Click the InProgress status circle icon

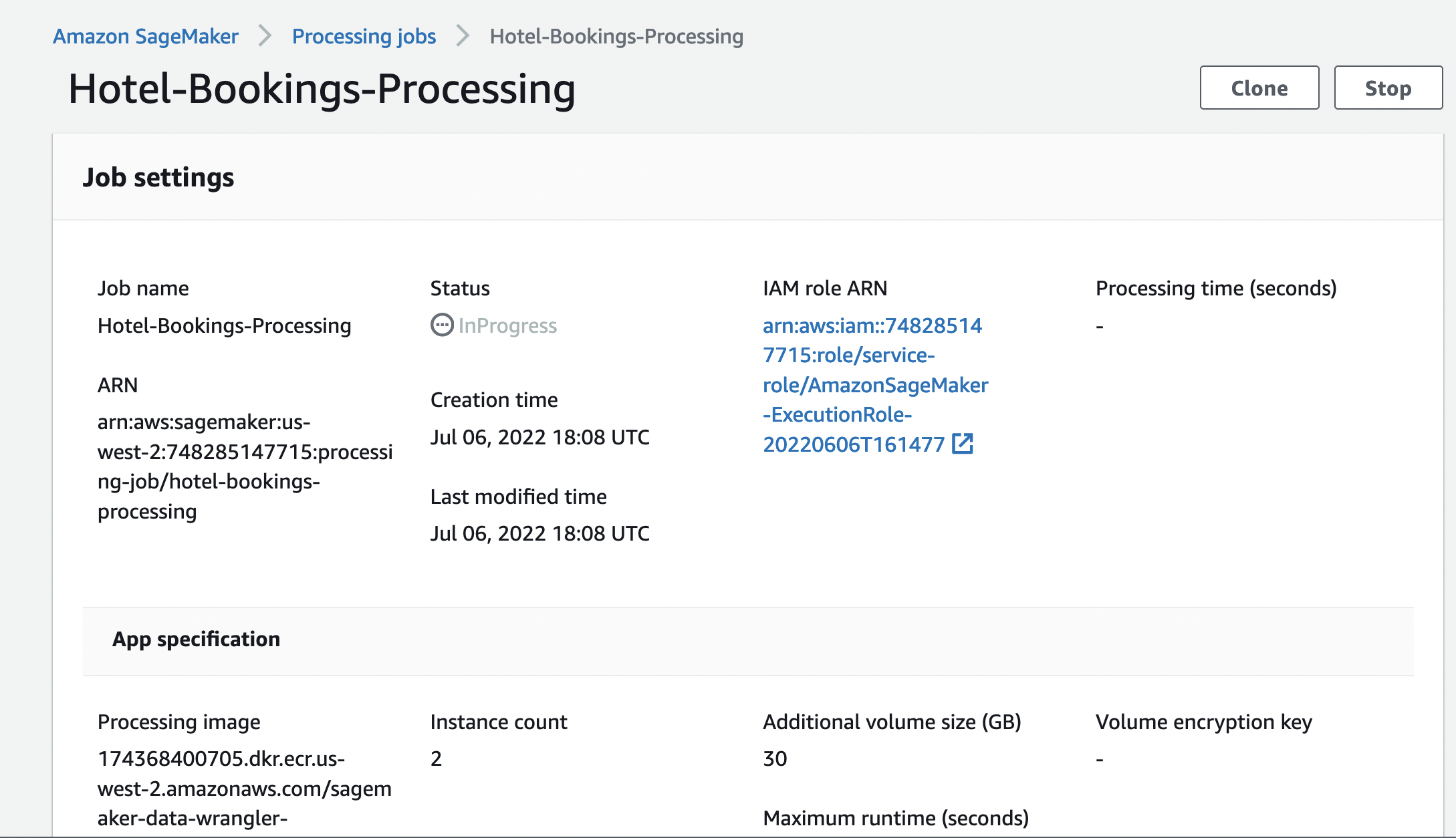click(441, 325)
